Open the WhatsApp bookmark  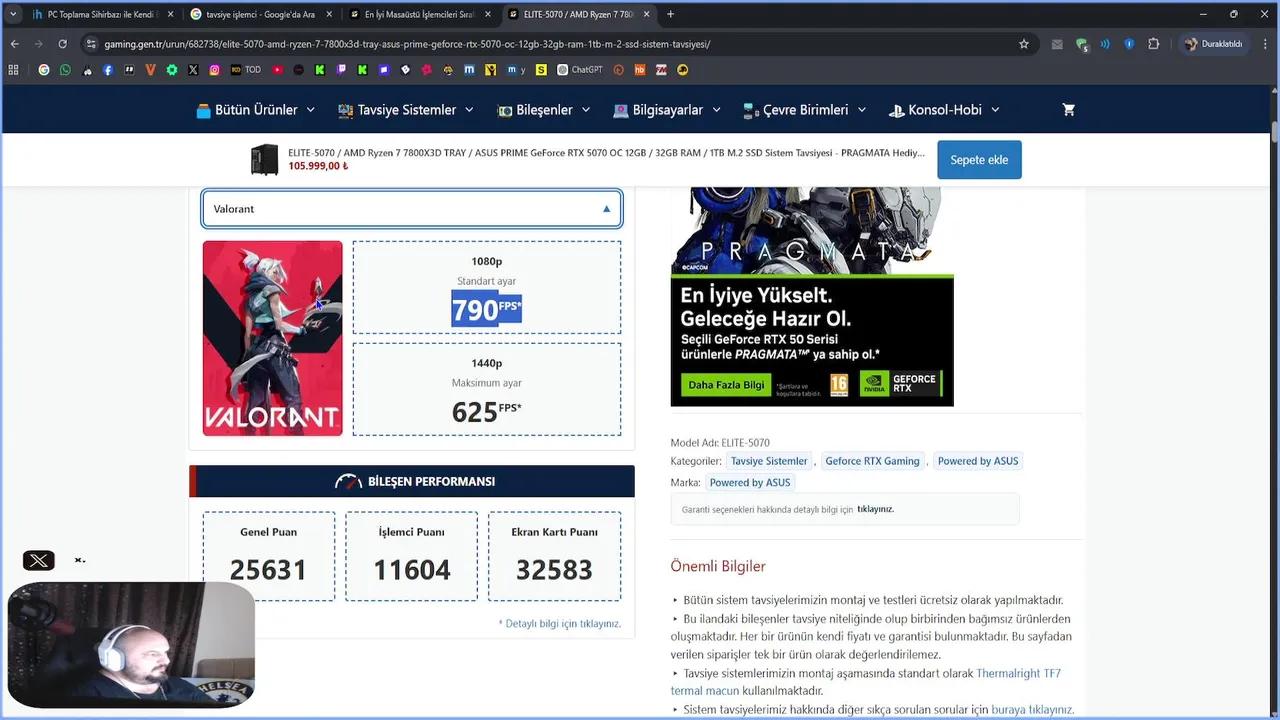click(x=65, y=70)
